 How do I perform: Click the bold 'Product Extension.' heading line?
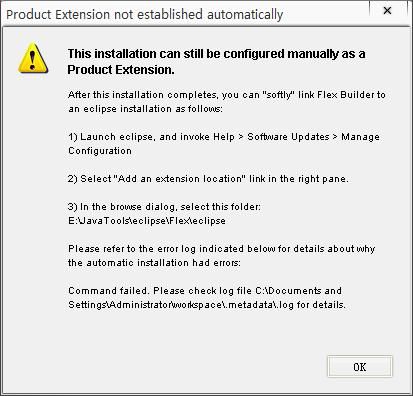[121, 70]
